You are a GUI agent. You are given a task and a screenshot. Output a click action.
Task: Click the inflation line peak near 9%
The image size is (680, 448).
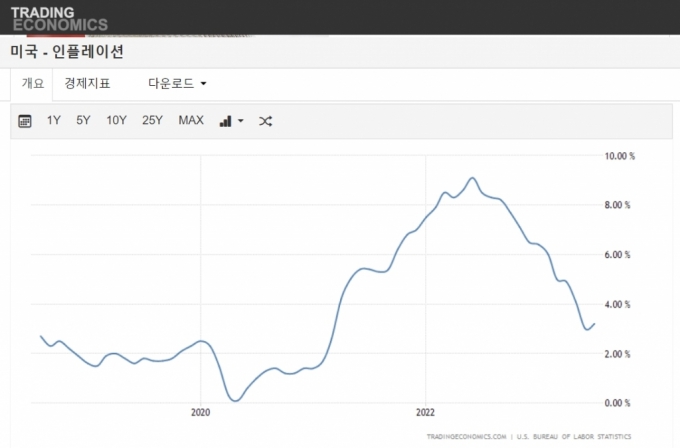472,179
